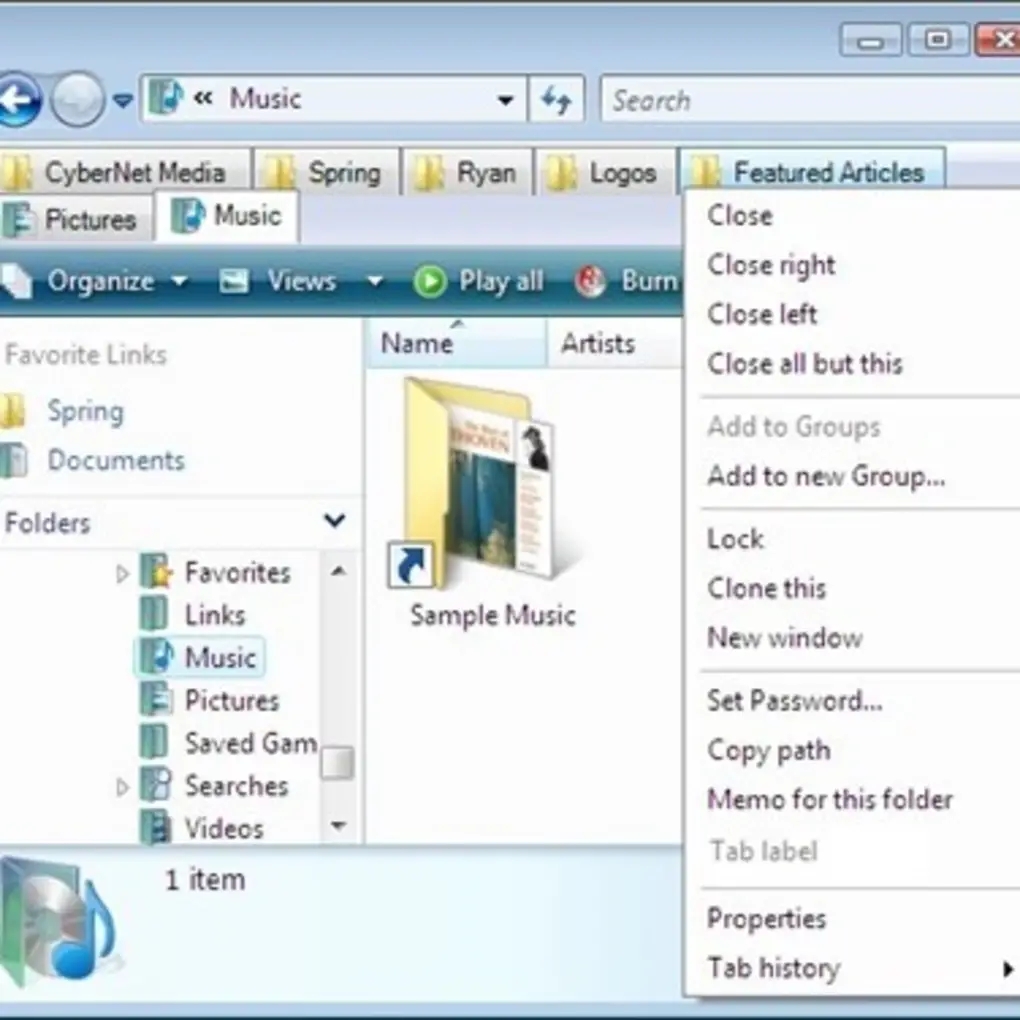
Task: Click the refresh icon beside address bar
Action: point(557,99)
